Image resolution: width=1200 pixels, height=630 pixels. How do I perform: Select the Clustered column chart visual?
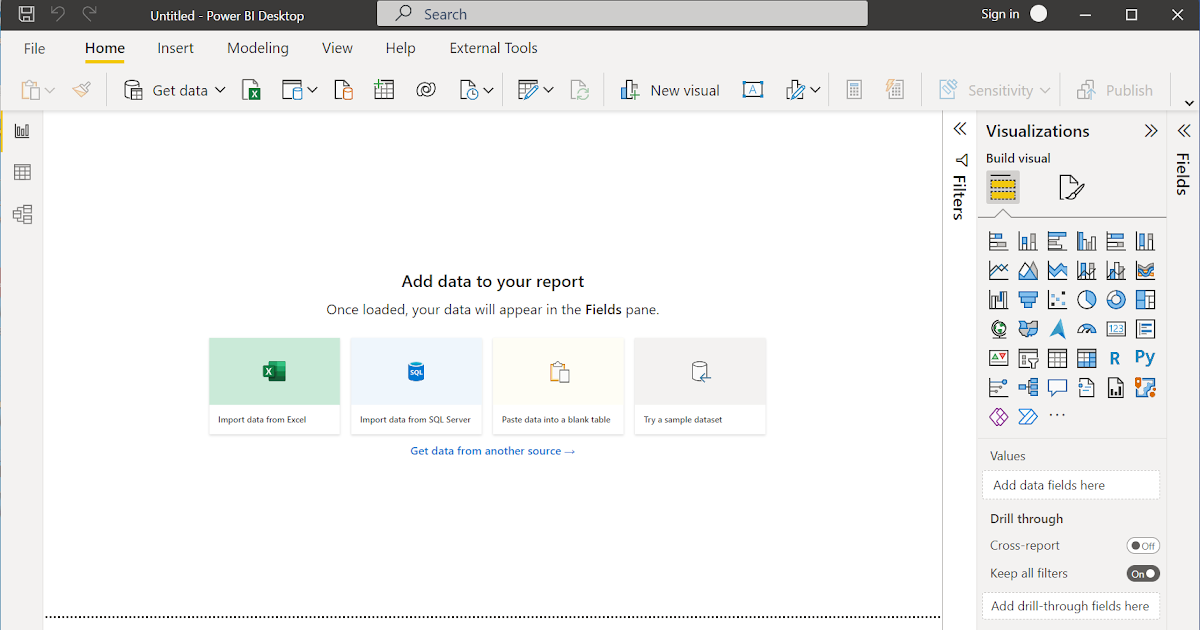tap(1086, 241)
